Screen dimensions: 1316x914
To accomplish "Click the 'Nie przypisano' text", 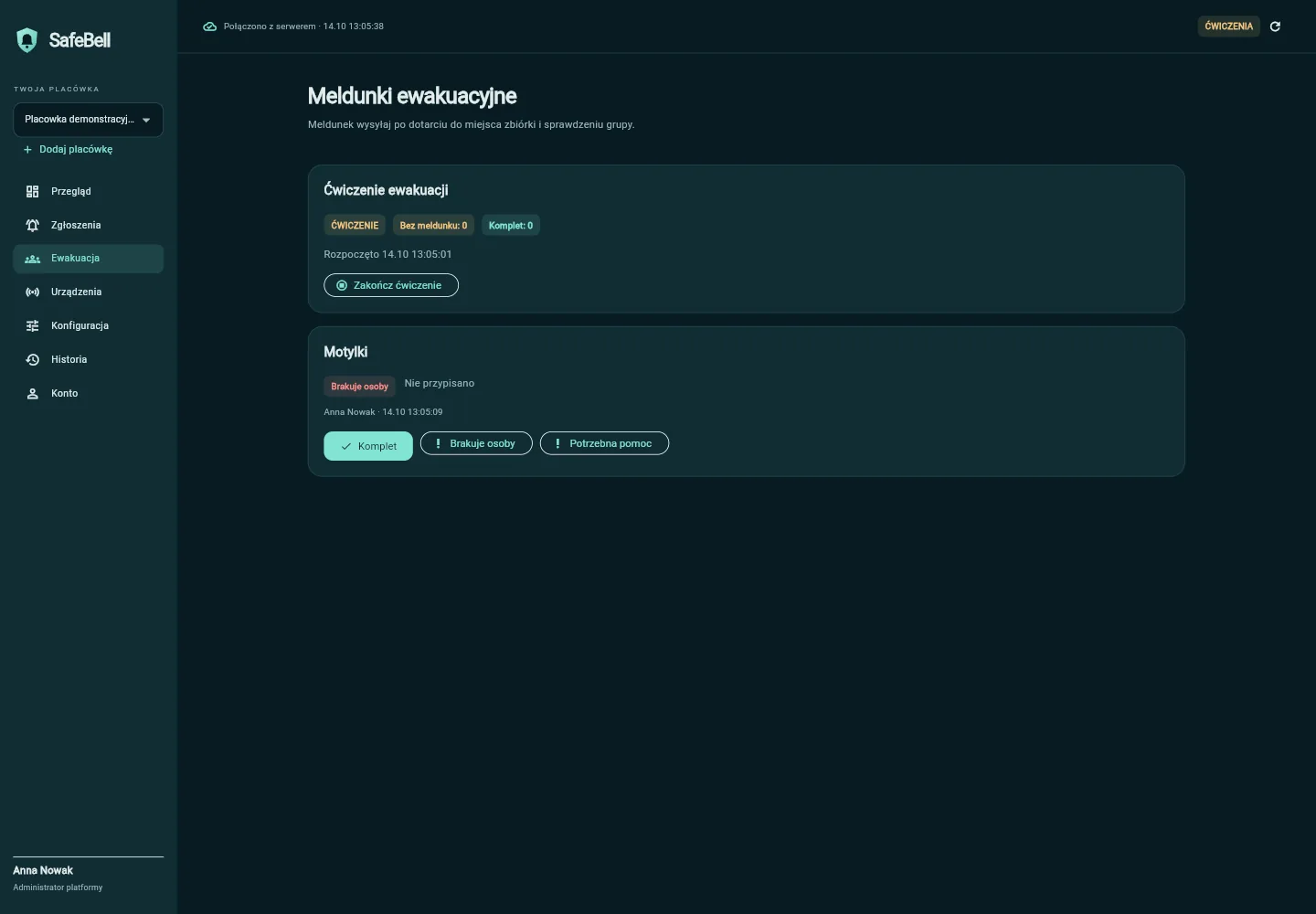I will [440, 383].
